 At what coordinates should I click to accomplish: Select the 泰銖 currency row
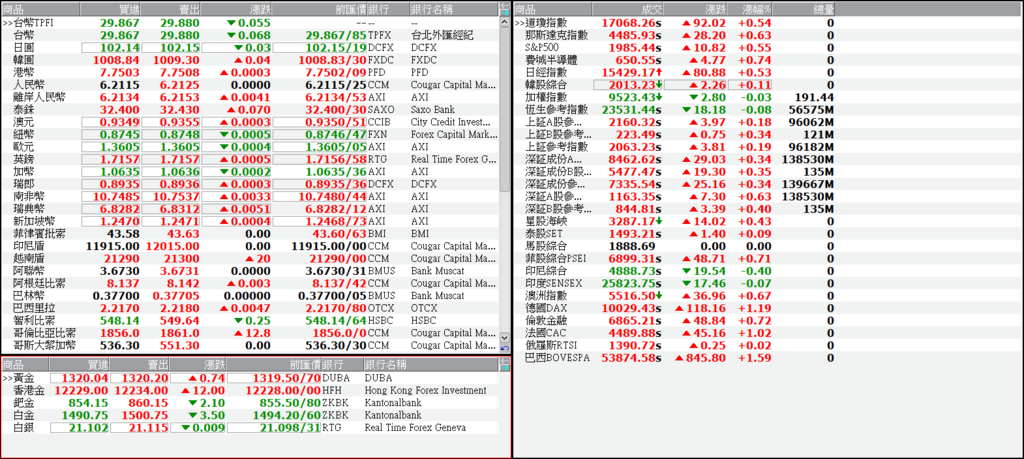(250, 110)
